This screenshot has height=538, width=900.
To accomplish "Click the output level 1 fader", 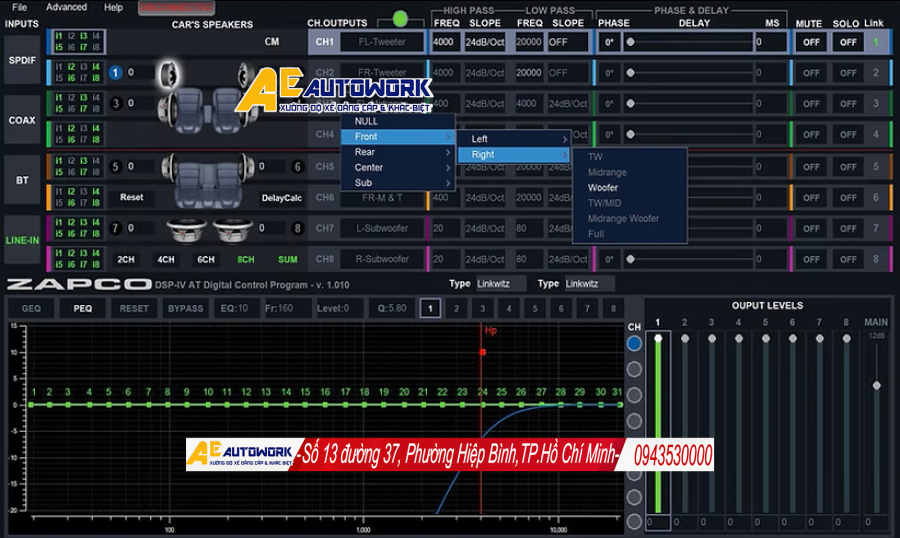I will (658, 338).
